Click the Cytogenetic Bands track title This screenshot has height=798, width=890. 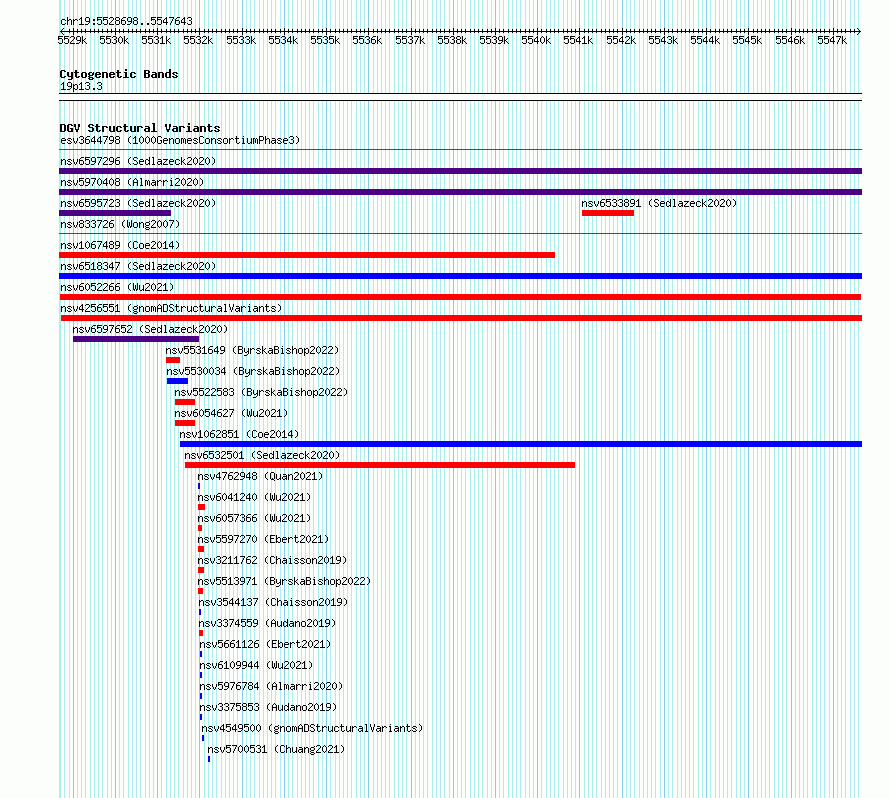119,74
